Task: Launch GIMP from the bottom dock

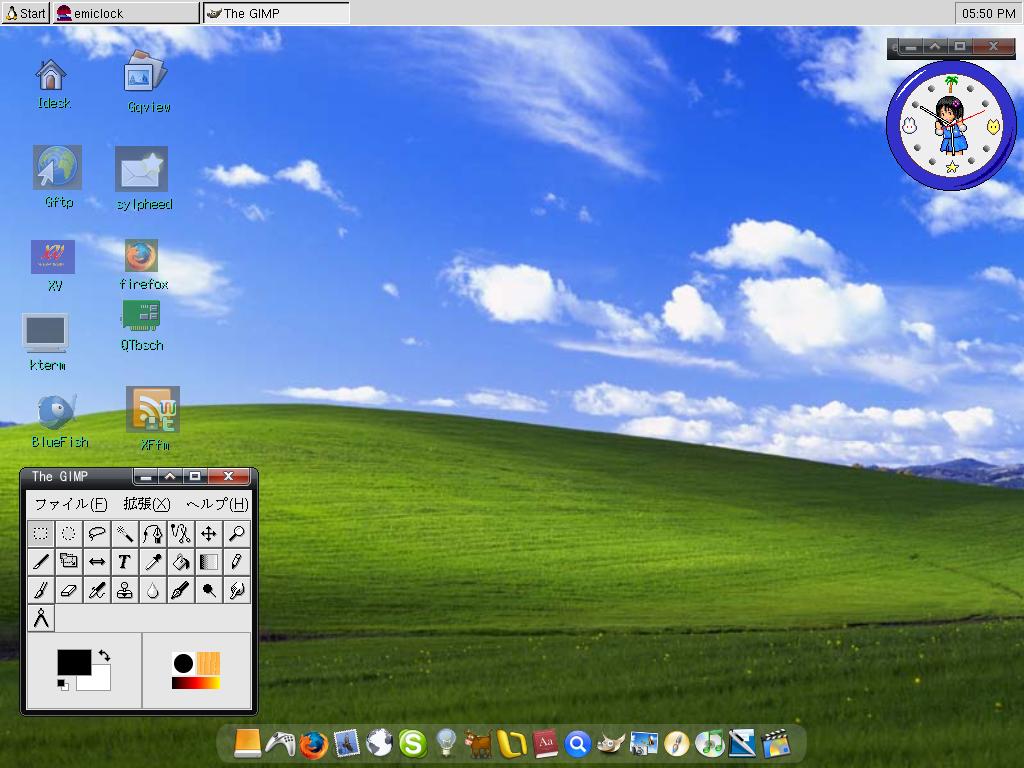Action: (x=612, y=742)
